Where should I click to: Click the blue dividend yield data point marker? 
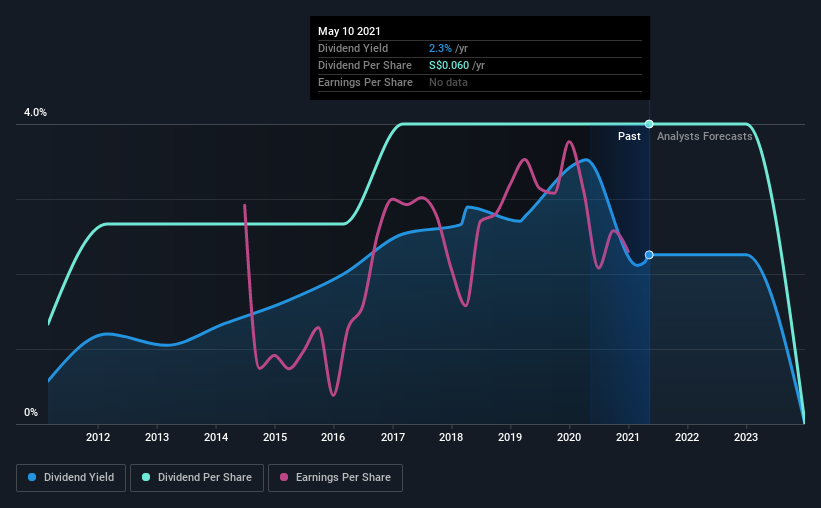649,255
